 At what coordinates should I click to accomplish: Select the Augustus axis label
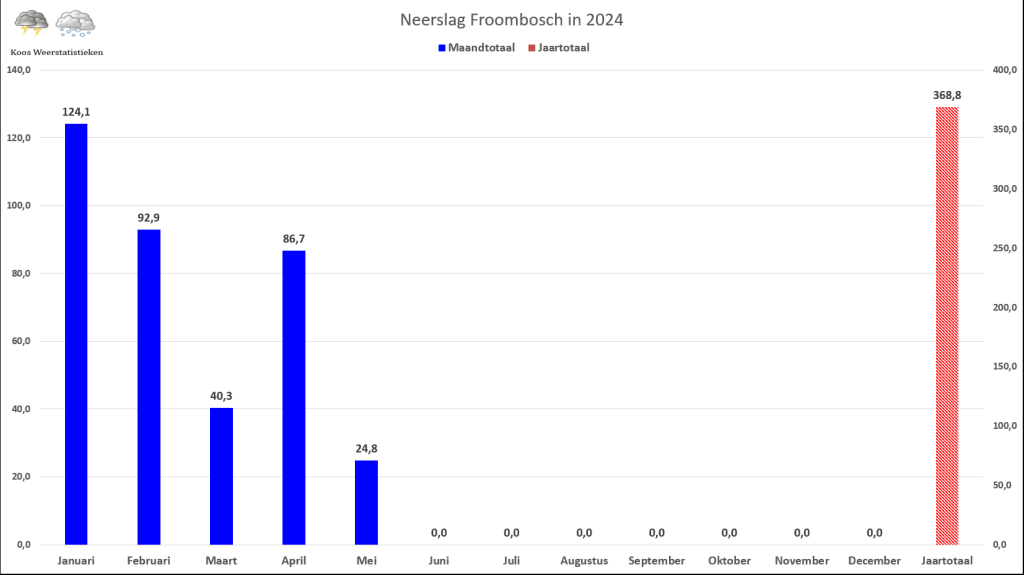click(x=584, y=561)
